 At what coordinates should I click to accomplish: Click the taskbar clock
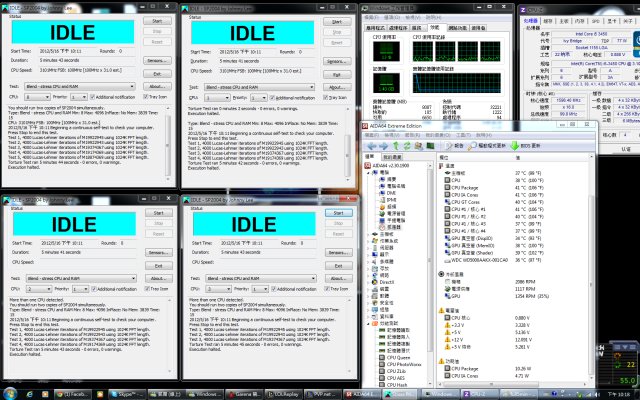pyautogui.click(x=618, y=394)
